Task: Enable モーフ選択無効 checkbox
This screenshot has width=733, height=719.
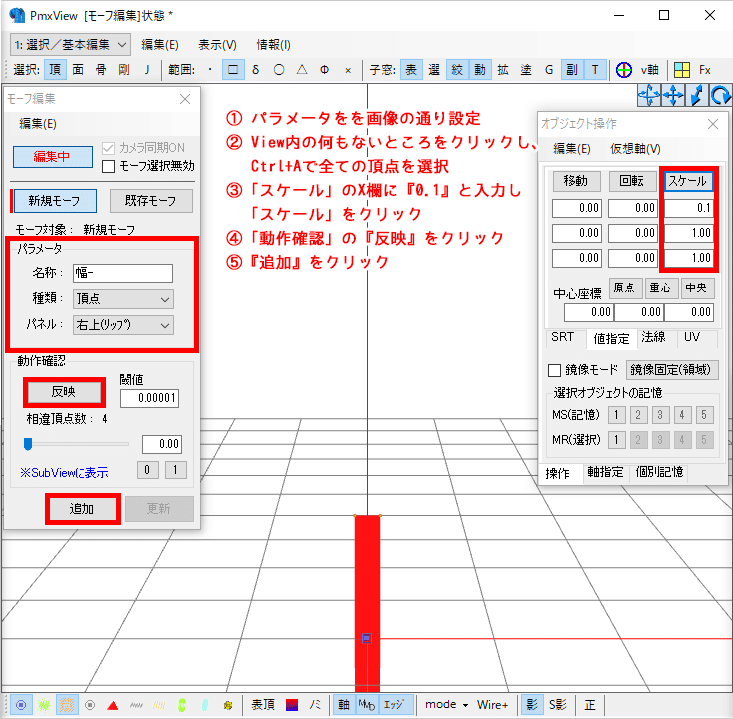Action: (108, 166)
